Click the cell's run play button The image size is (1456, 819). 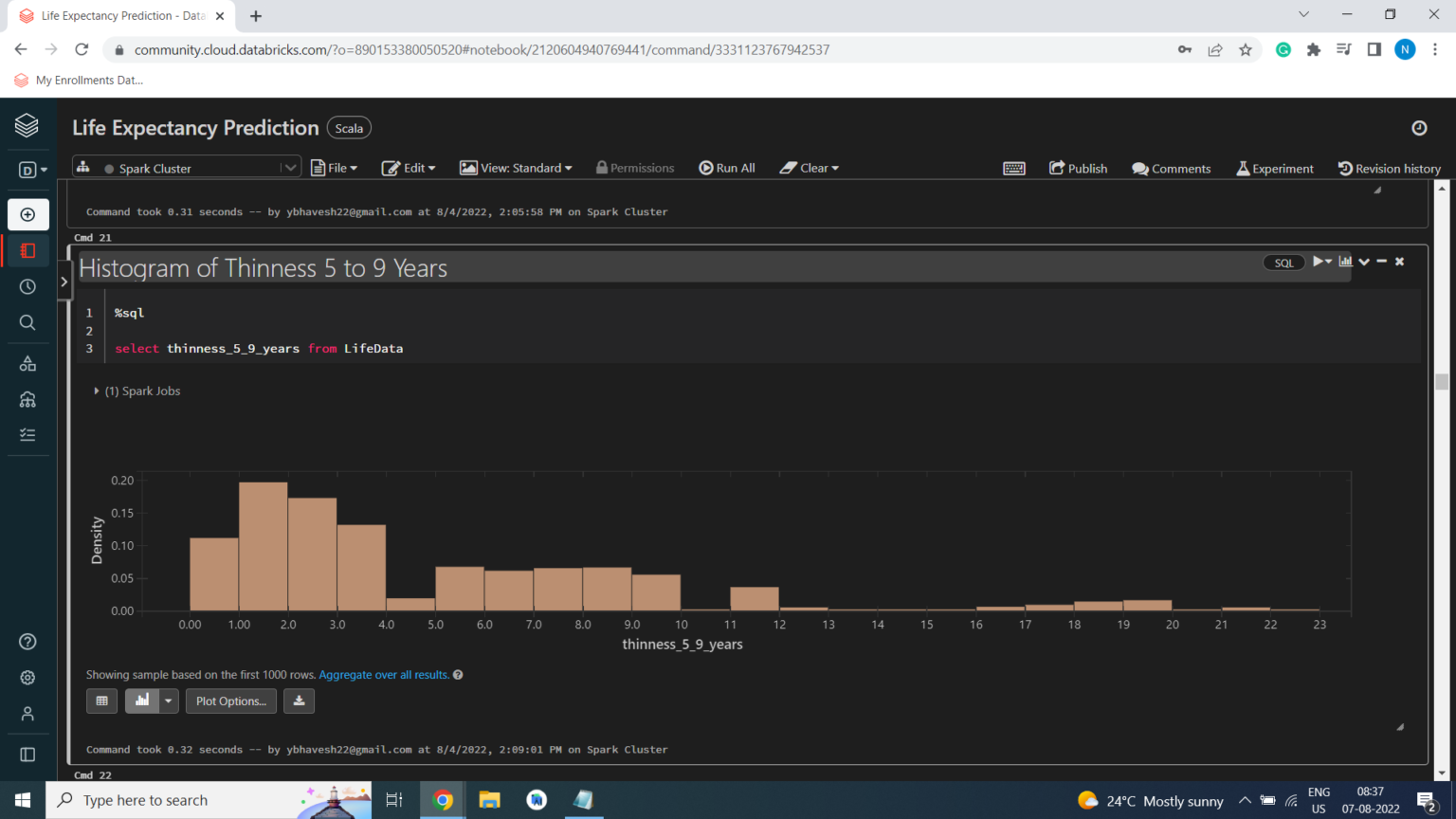click(1319, 262)
